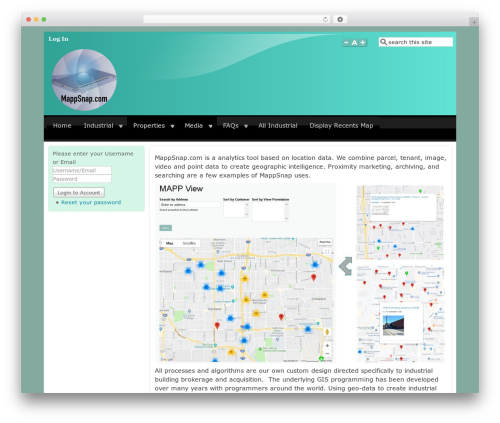Image resolution: width=500 pixels, height=423 pixels.
Task: Open the Sort by Customer list box
Action: [236, 210]
